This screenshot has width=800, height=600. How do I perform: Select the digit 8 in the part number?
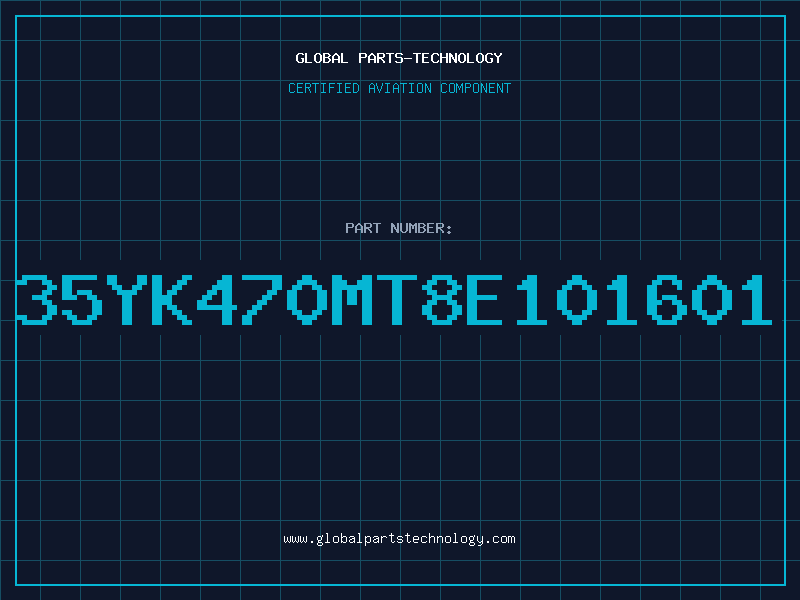(x=442, y=299)
